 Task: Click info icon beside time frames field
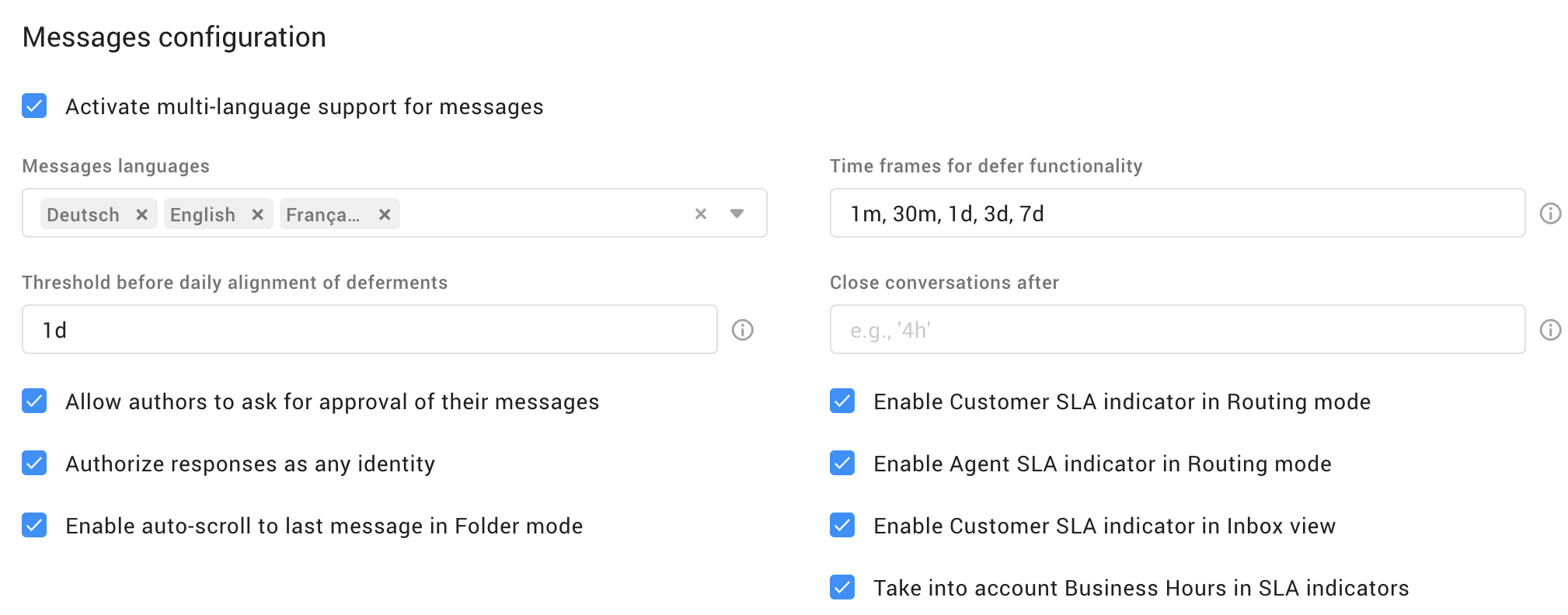pyautogui.click(x=1550, y=214)
